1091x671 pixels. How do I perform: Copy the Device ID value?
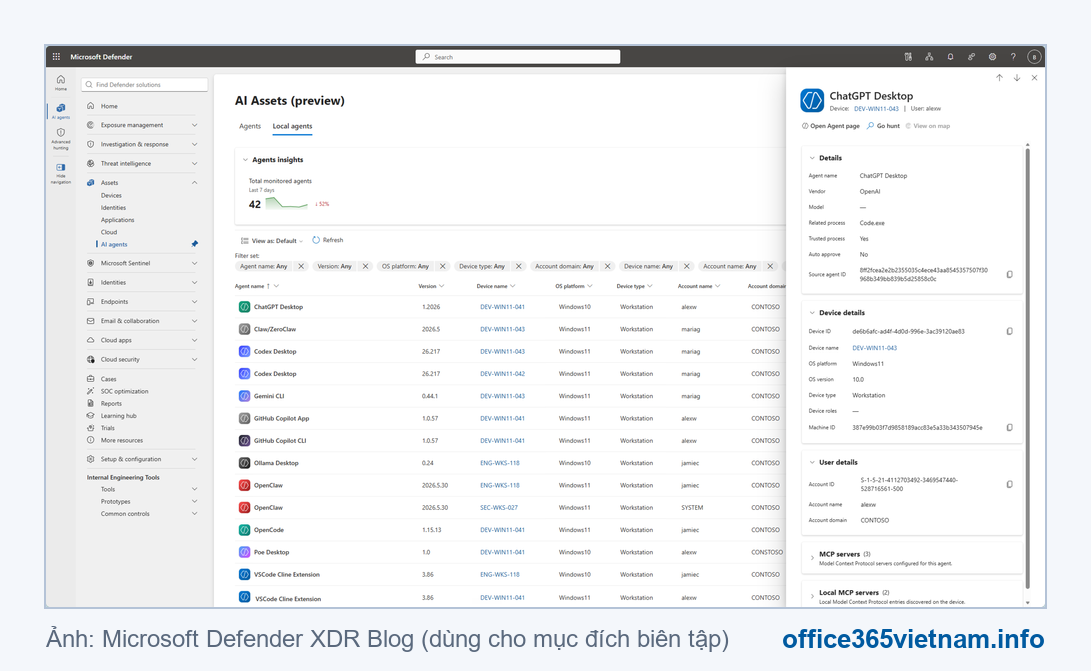[1010, 331]
